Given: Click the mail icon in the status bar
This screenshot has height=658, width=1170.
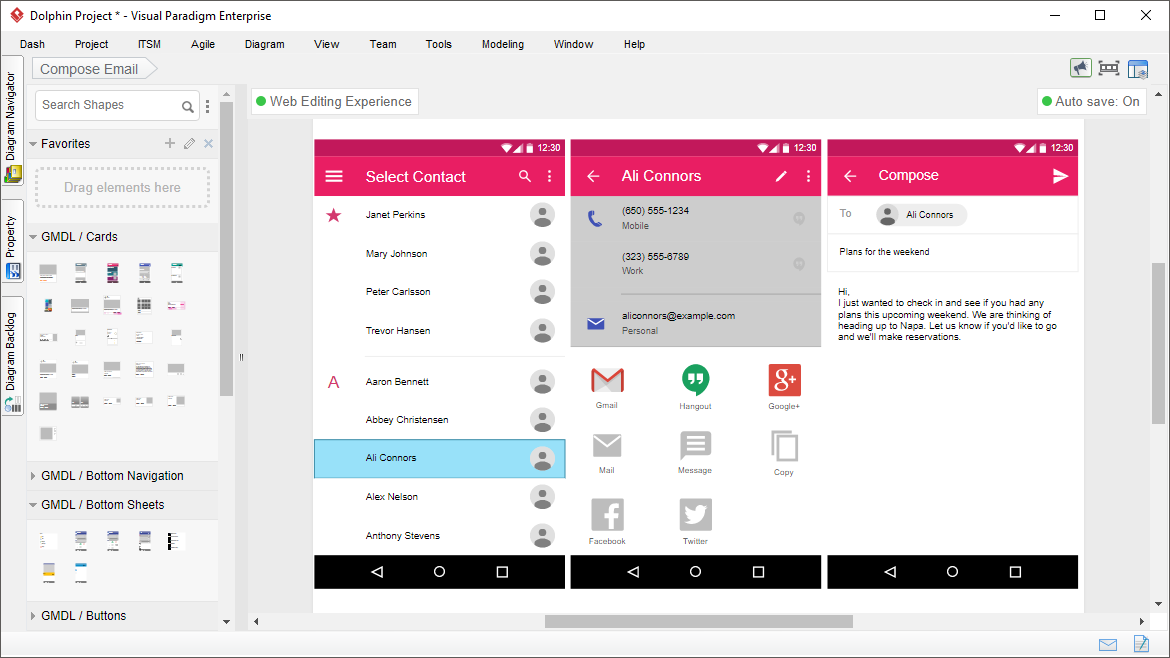Looking at the screenshot, I should pos(1108,645).
